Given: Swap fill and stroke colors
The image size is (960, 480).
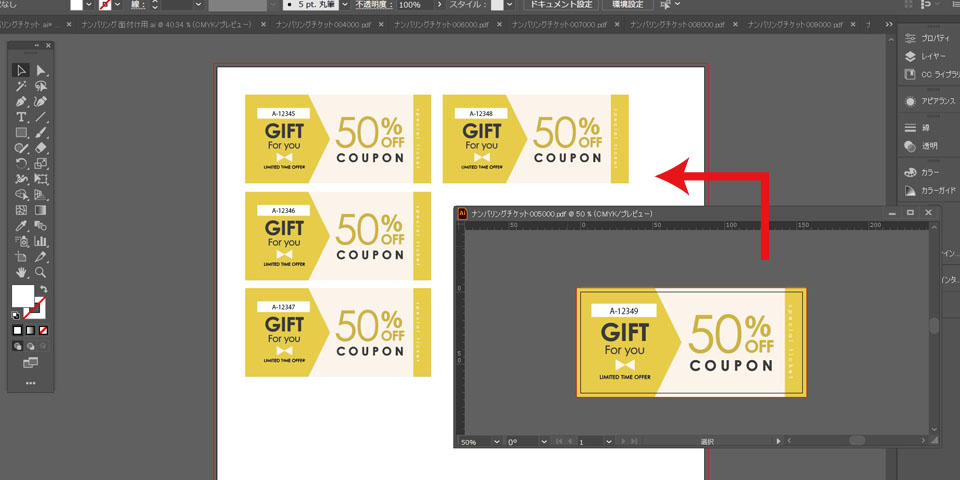Looking at the screenshot, I should tap(44, 290).
